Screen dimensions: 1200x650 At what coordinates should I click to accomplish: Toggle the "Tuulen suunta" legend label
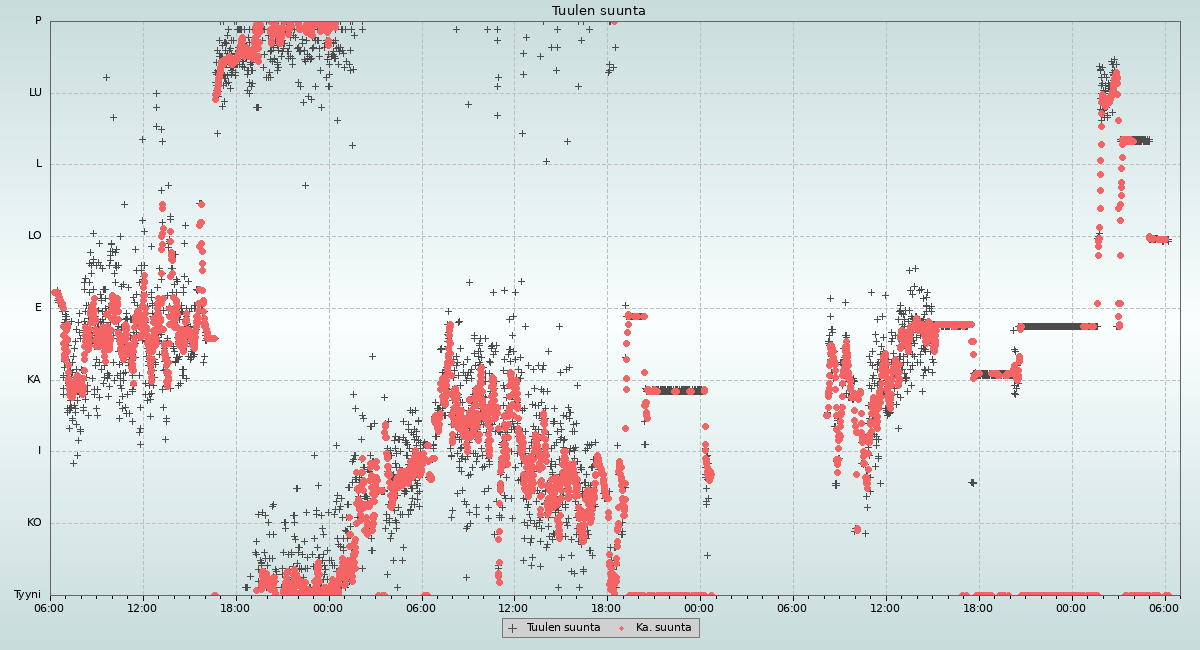click(x=563, y=628)
